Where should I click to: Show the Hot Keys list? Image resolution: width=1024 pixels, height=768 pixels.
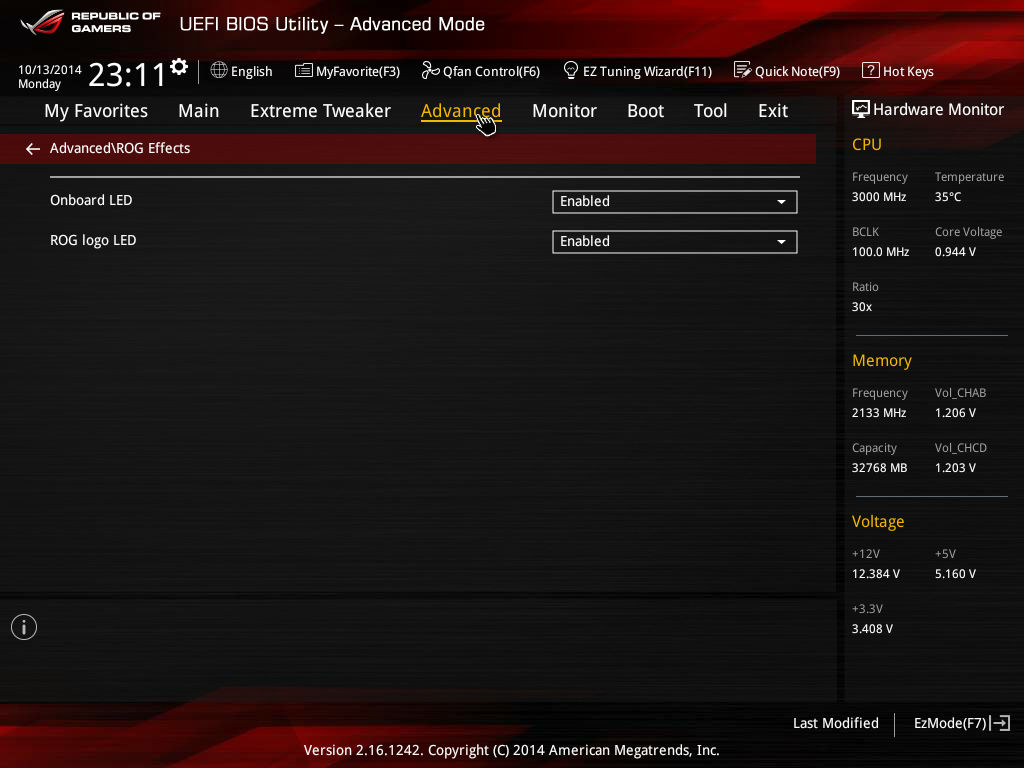(898, 71)
